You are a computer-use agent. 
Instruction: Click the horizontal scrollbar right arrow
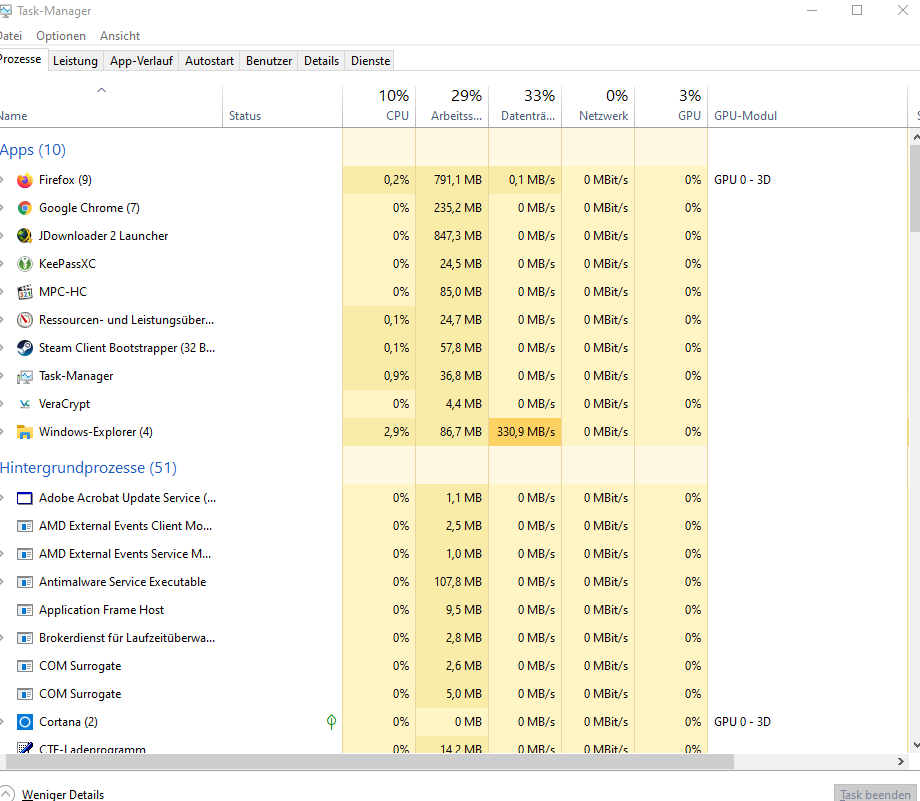tap(901, 761)
